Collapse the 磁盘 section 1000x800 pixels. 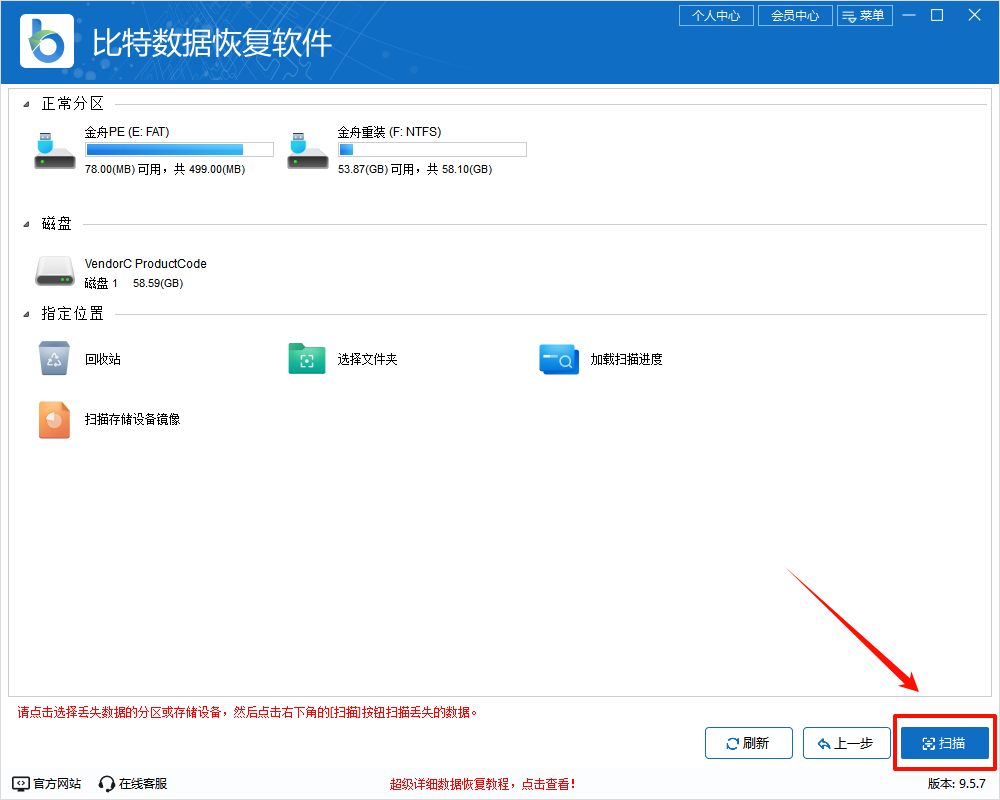pyautogui.click(x=27, y=223)
